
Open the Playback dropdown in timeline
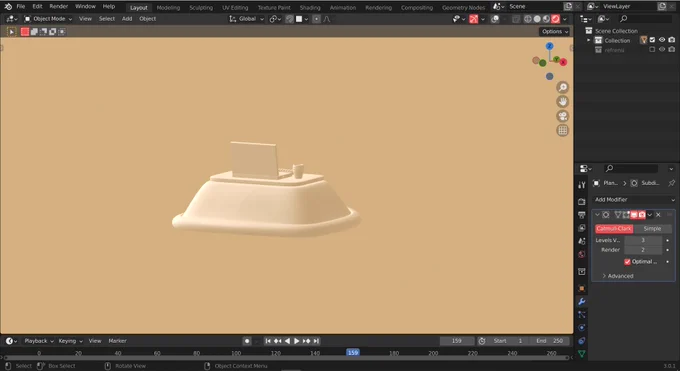pyautogui.click(x=39, y=341)
